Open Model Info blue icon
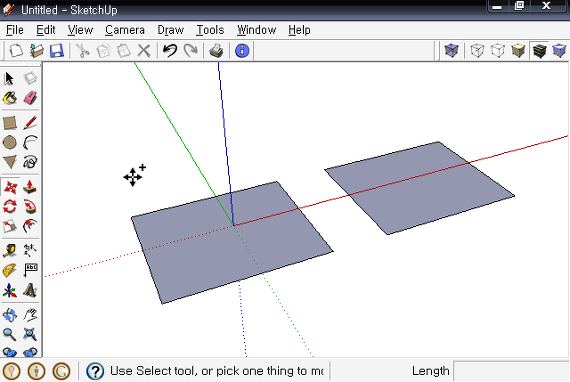The width and height of the screenshot is (570, 382). (x=242, y=51)
